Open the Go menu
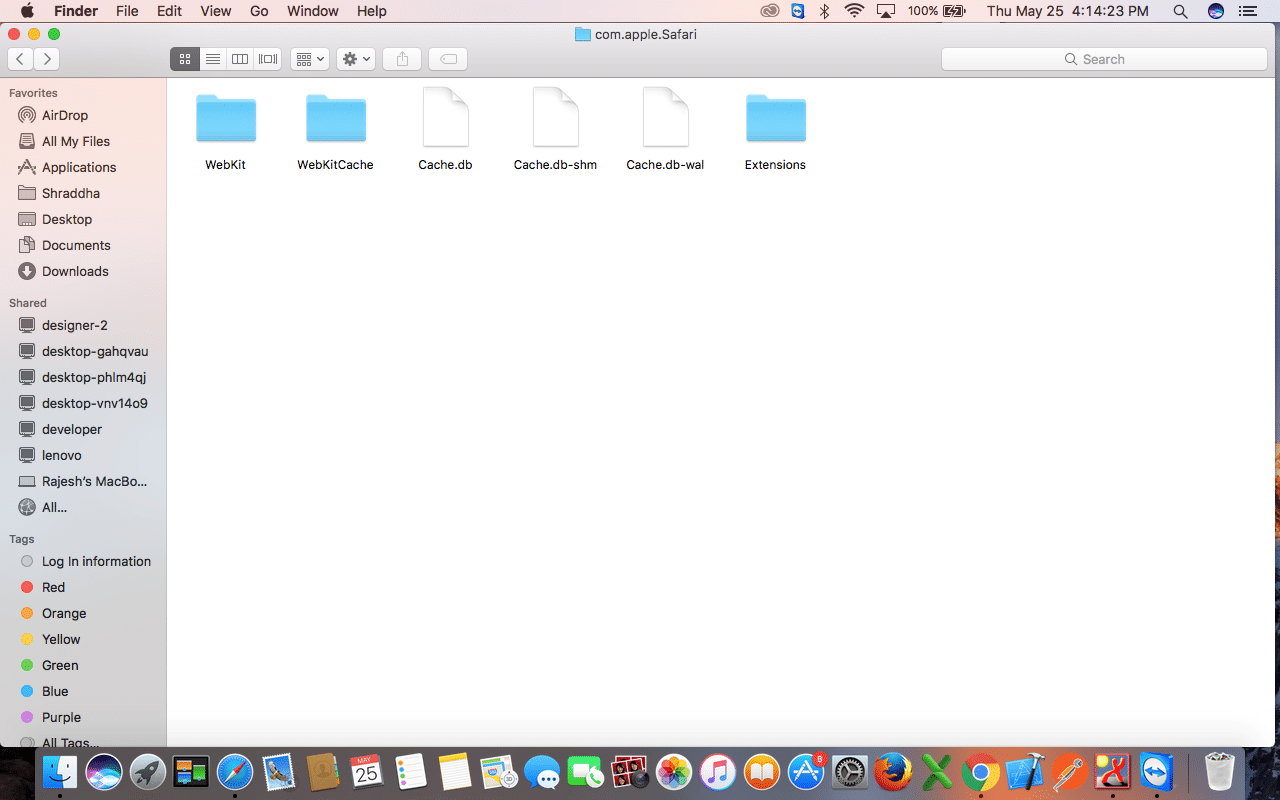The image size is (1280, 800). pos(259,11)
